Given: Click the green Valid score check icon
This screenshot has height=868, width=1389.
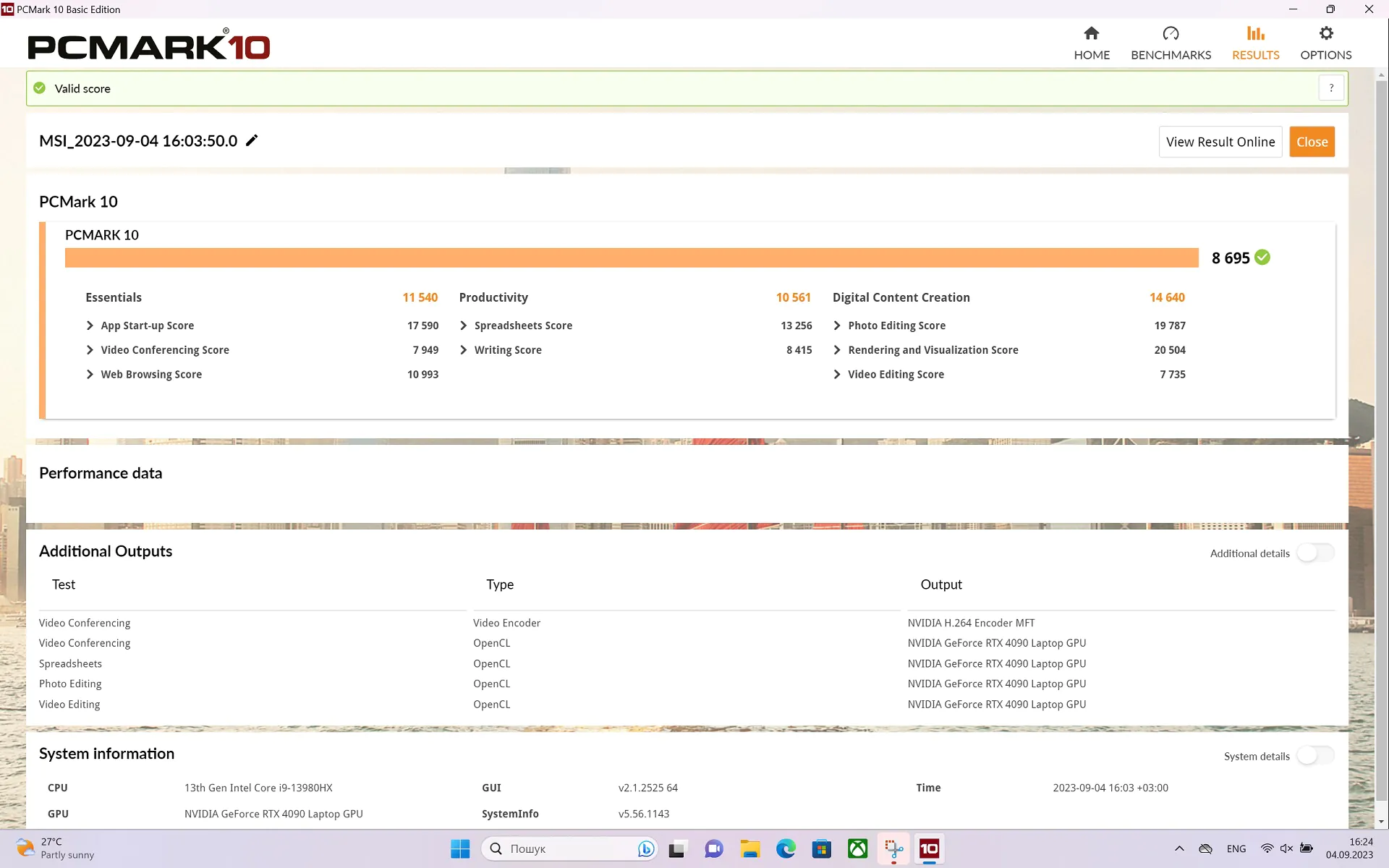Looking at the screenshot, I should 40,88.
